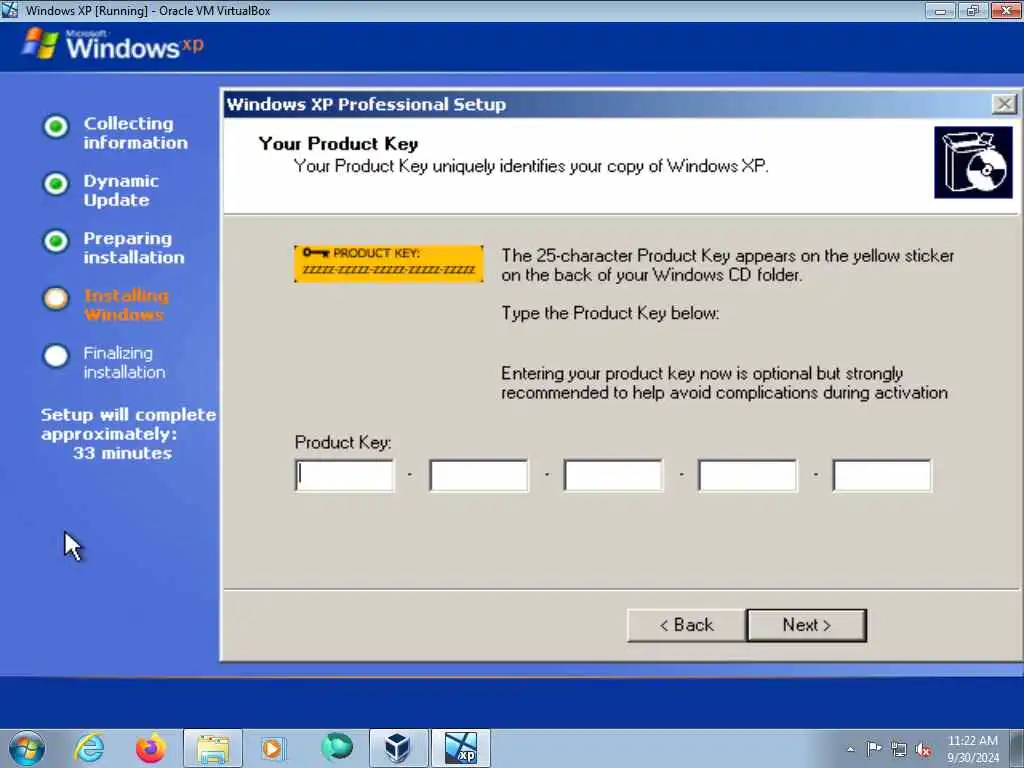Click the VirtualBox title bar icon

(10, 10)
